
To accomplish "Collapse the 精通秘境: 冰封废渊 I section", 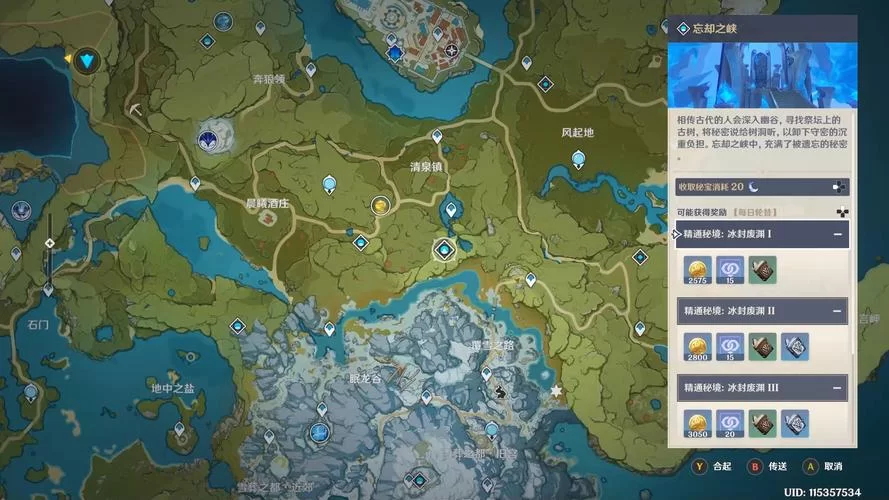I will click(837, 234).
